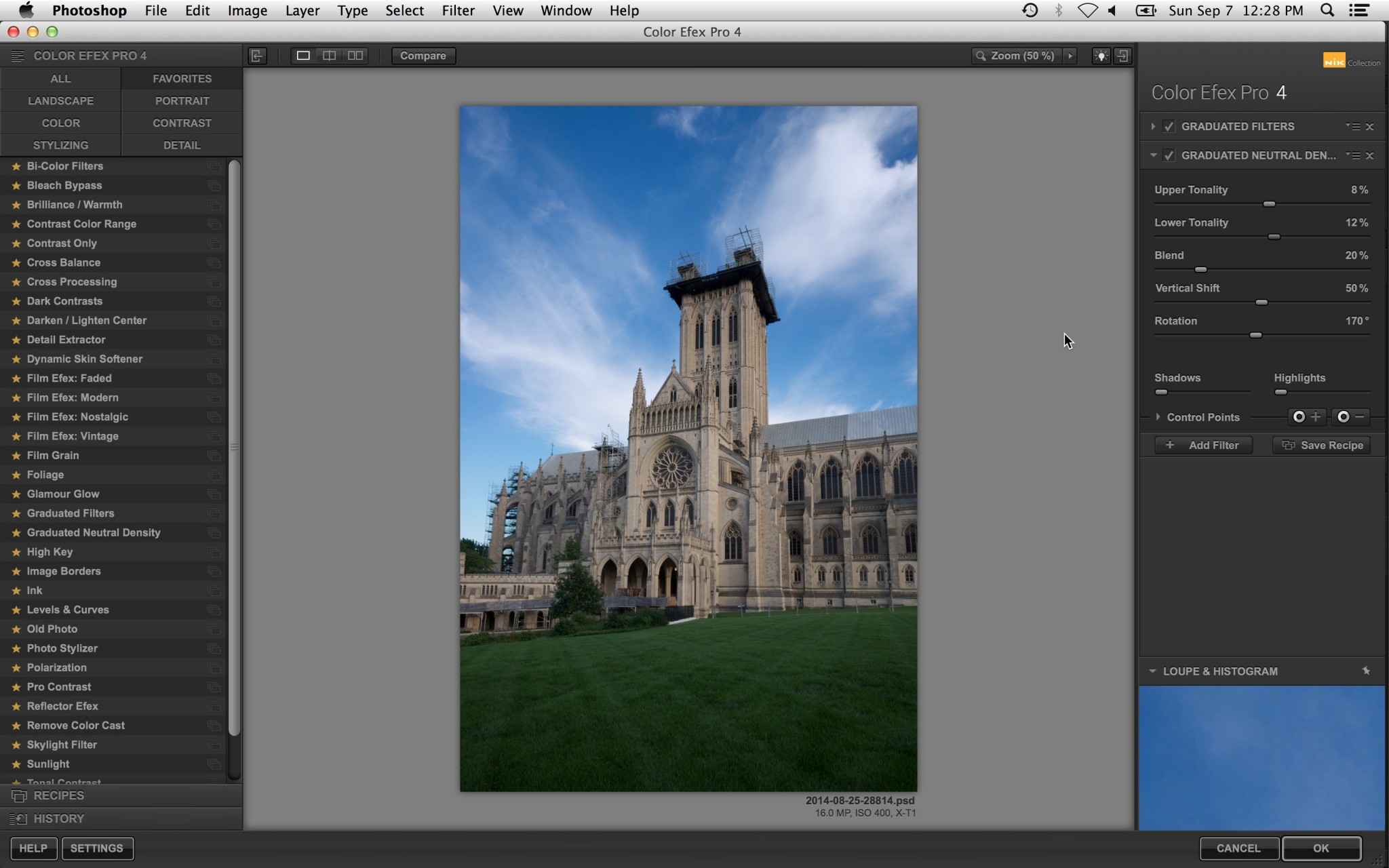Click the Zoom (50 %) loupe control

coord(1015,56)
